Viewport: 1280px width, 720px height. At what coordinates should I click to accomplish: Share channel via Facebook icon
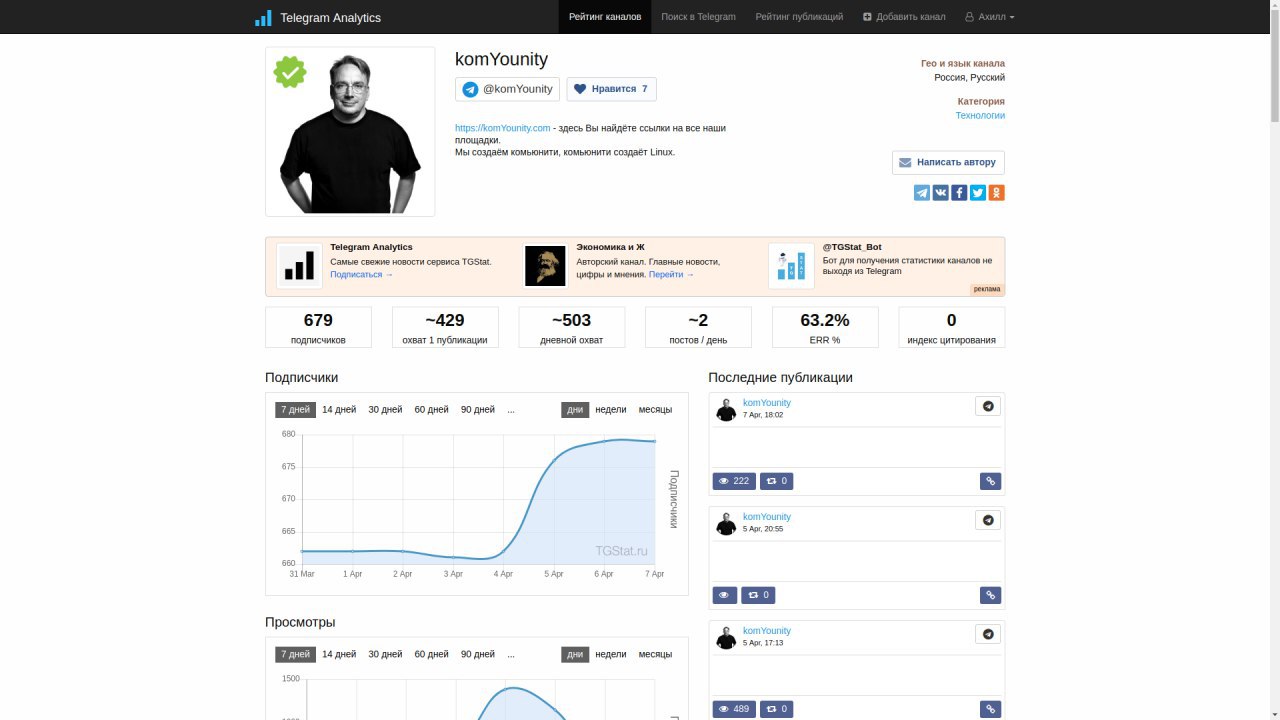click(x=959, y=193)
